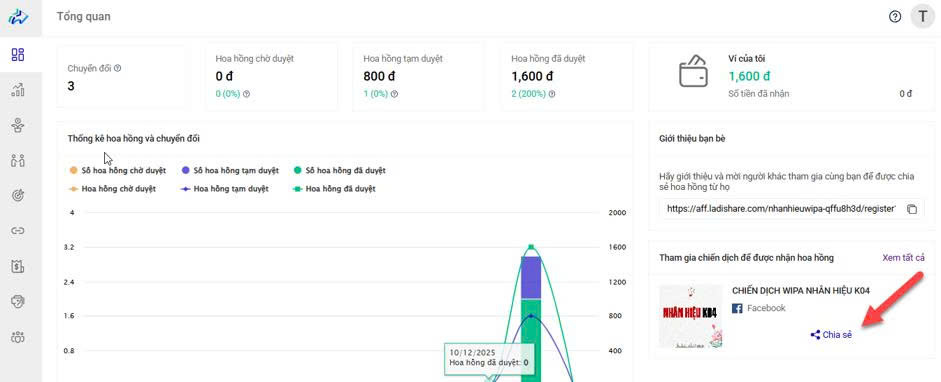Click Thống kê hoa hồng và chuyển đổi heading

(x=134, y=139)
